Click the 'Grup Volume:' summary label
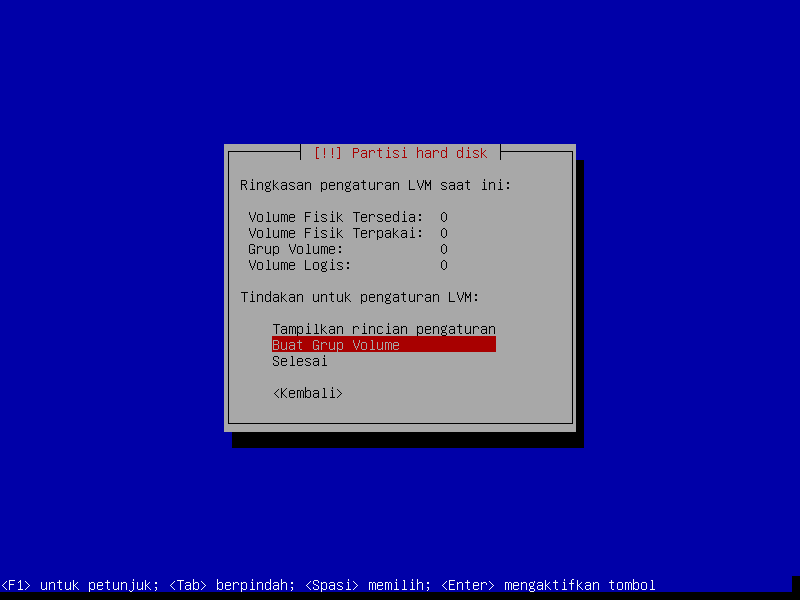 click(x=295, y=249)
